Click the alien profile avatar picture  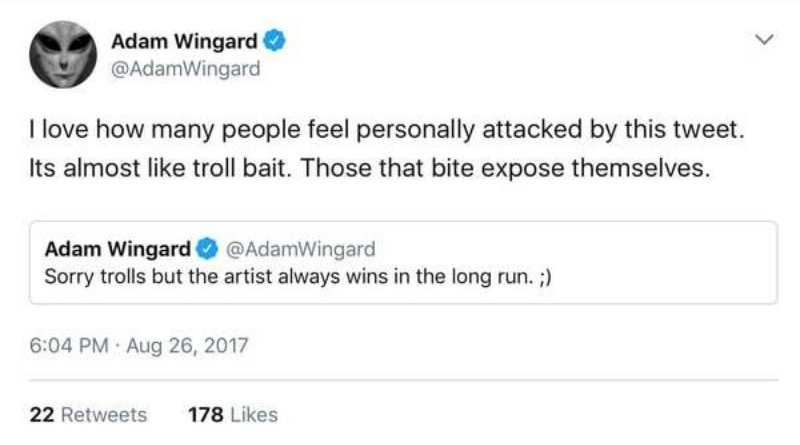tap(63, 54)
